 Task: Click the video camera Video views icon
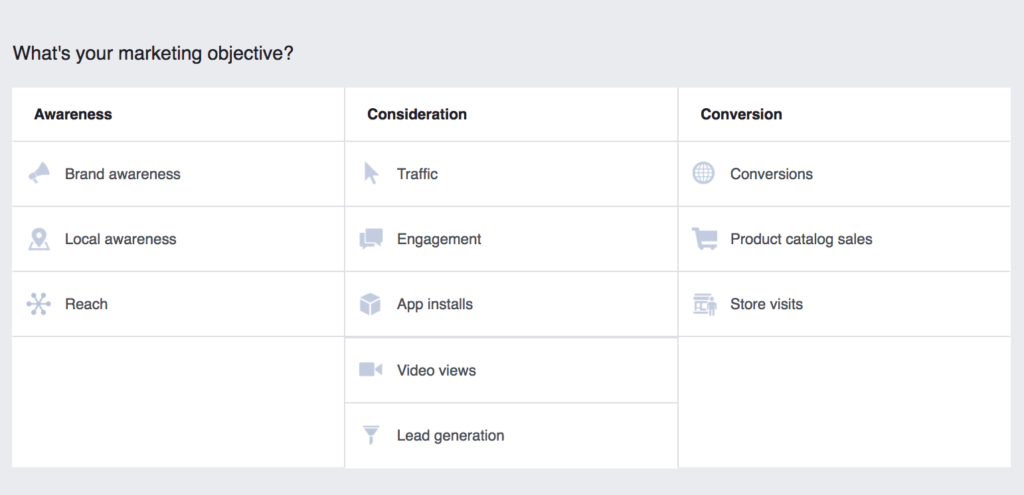pyautogui.click(x=371, y=370)
